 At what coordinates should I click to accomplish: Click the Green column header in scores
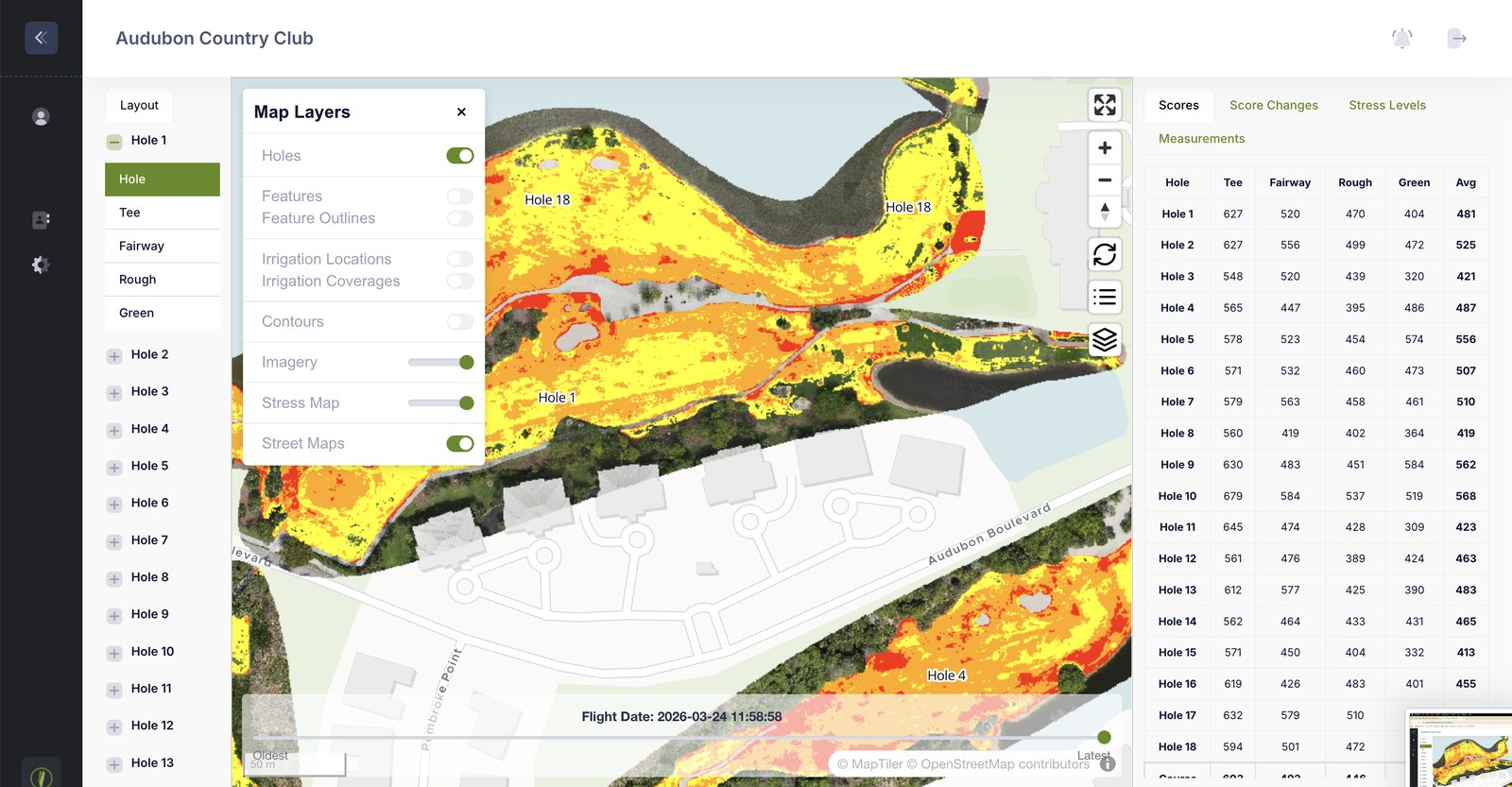(x=1414, y=182)
